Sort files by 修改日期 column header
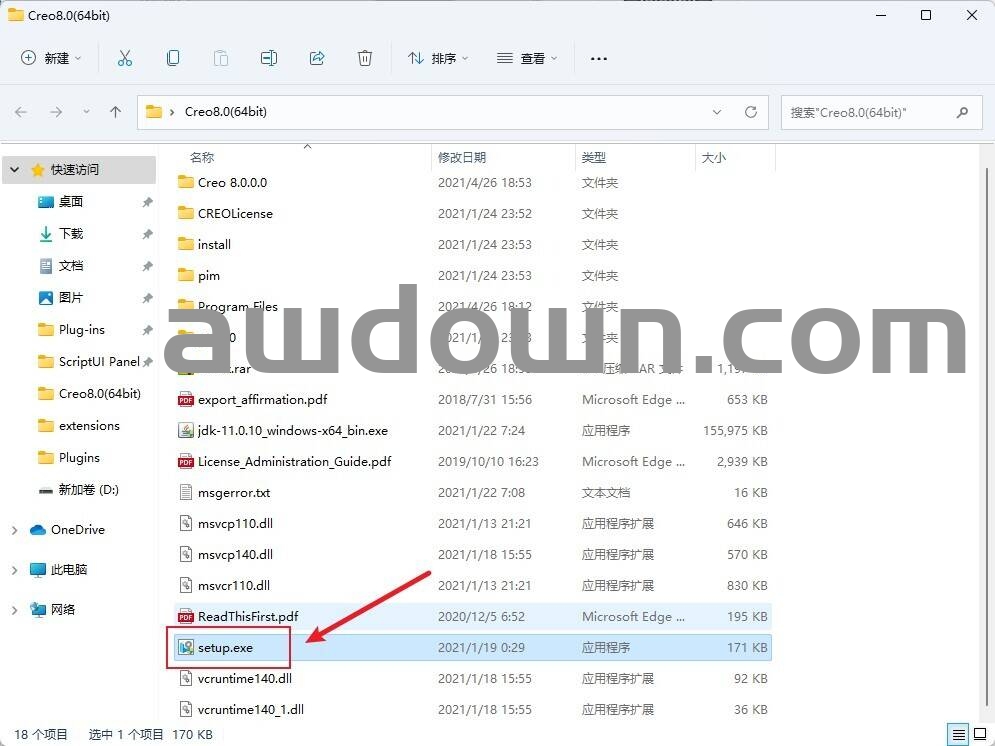 pos(462,157)
